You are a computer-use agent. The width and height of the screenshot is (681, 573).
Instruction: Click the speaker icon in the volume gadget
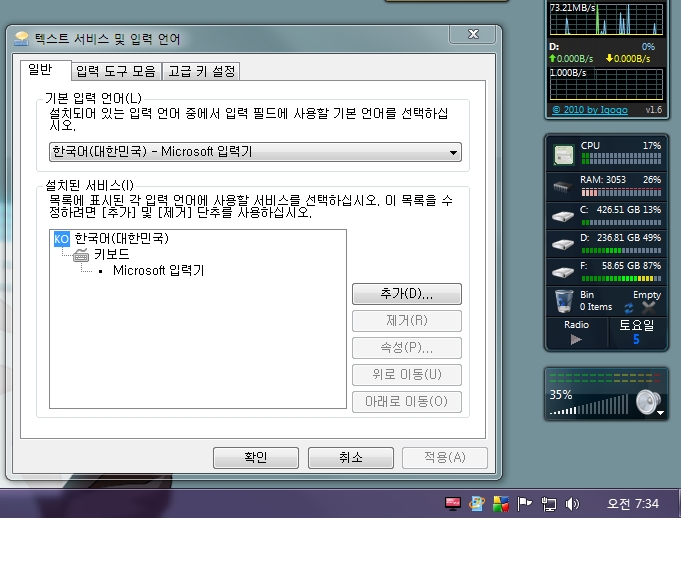tap(647, 402)
